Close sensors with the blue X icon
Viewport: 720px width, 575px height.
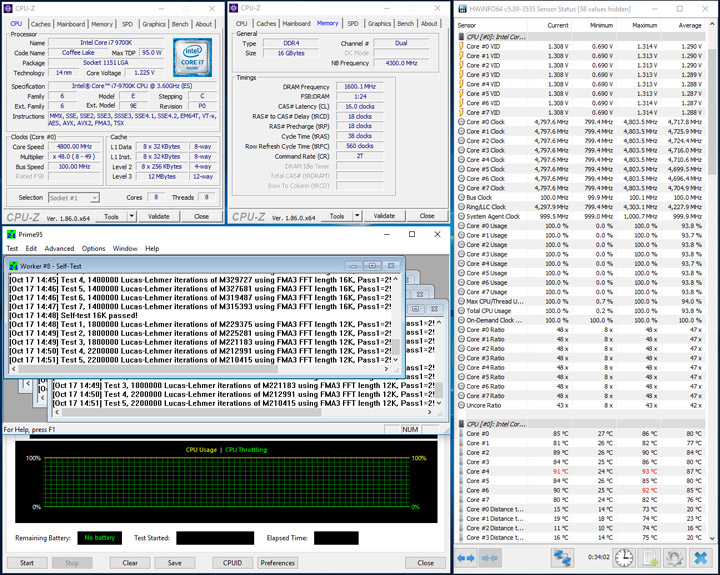click(x=702, y=557)
